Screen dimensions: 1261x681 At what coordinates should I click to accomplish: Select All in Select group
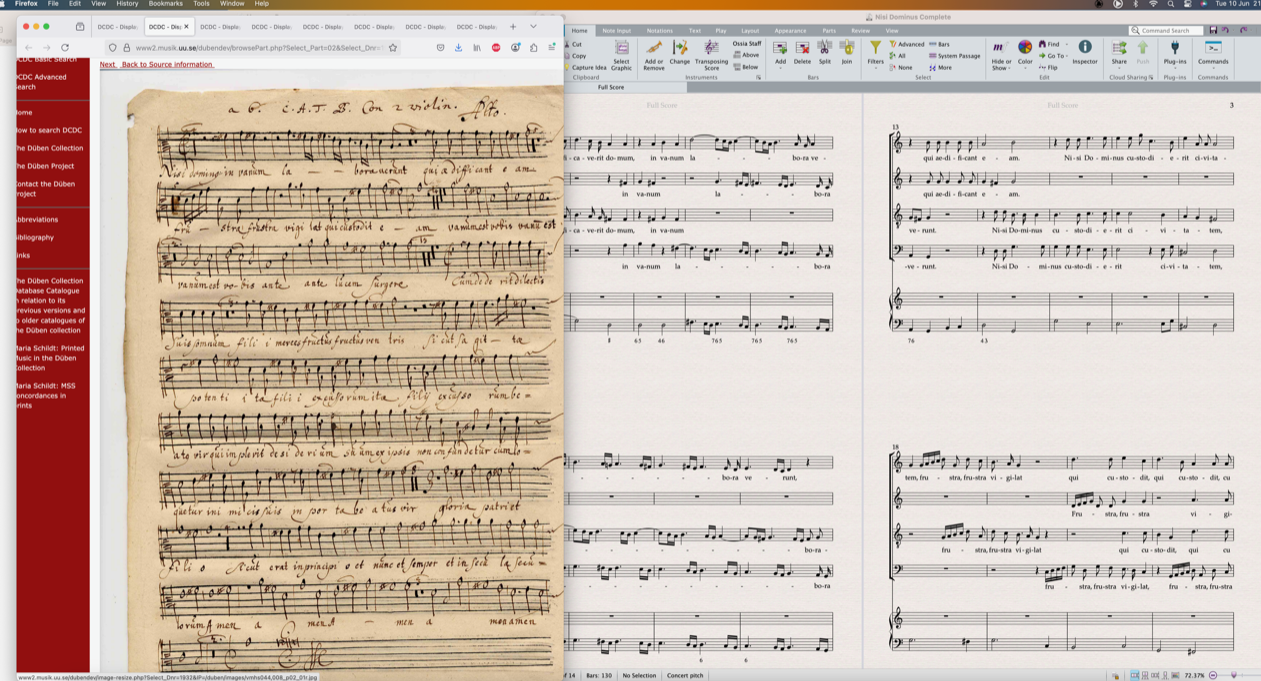click(898, 56)
